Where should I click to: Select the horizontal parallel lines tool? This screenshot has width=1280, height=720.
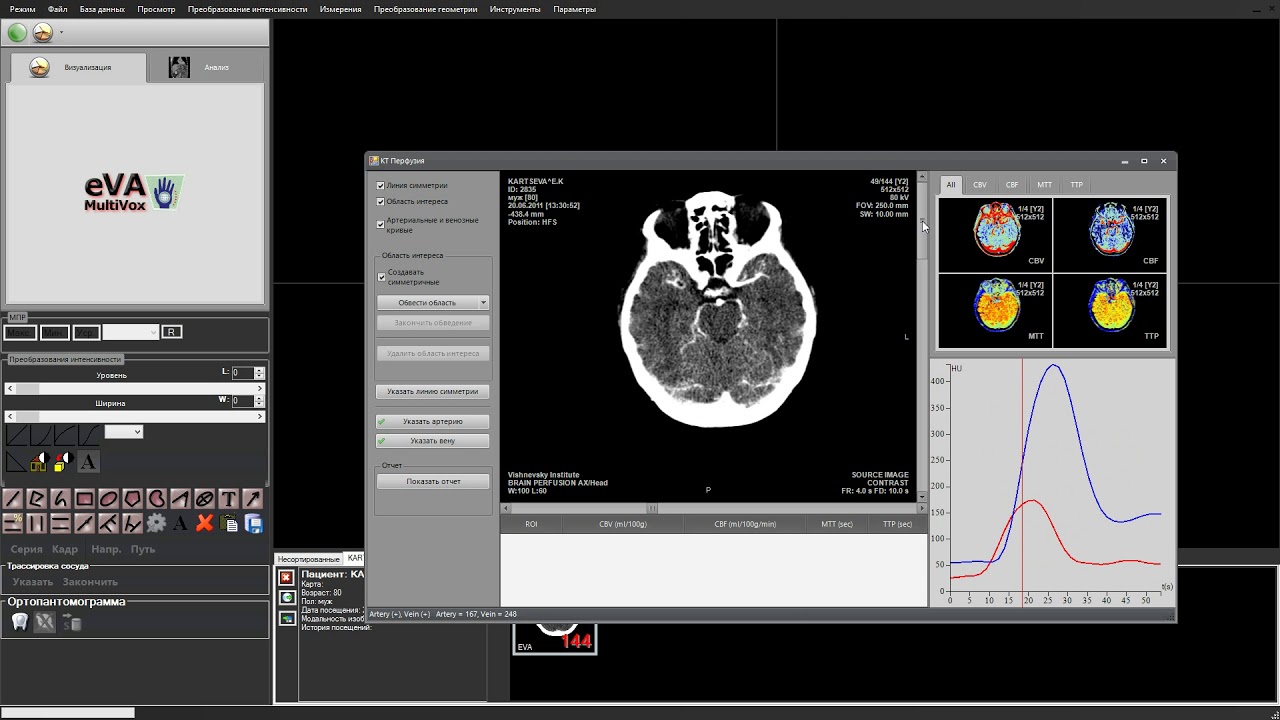(60, 522)
